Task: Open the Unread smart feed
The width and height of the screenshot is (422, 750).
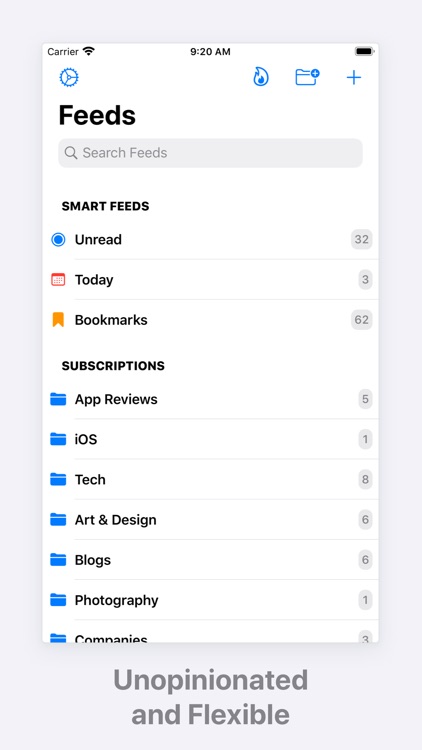Action: 211,240
